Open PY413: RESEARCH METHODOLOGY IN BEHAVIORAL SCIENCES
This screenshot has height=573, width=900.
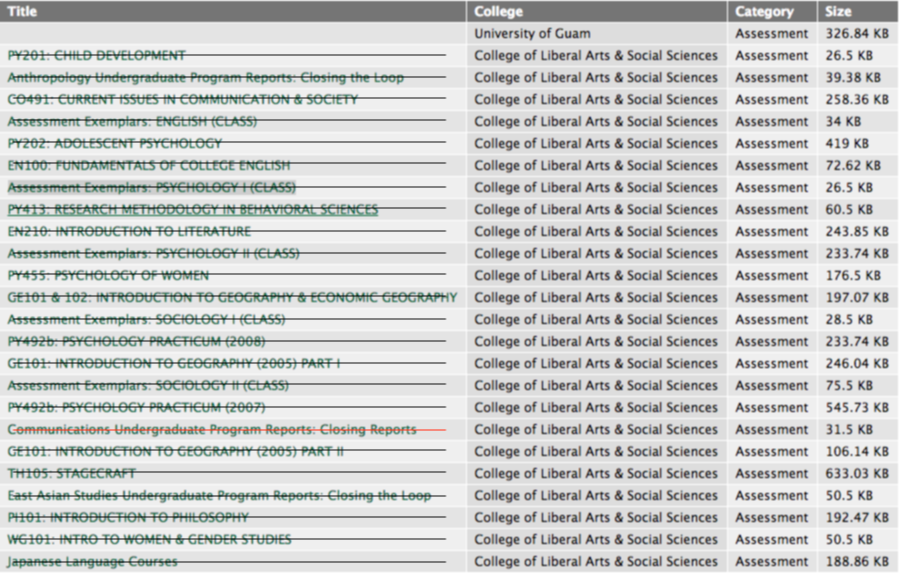click(193, 210)
